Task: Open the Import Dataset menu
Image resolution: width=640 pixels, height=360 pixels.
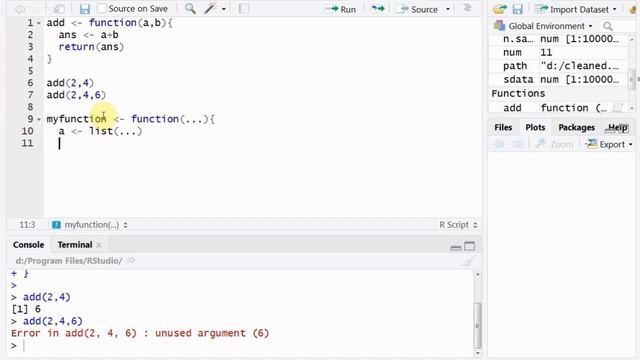Action: 576,9
